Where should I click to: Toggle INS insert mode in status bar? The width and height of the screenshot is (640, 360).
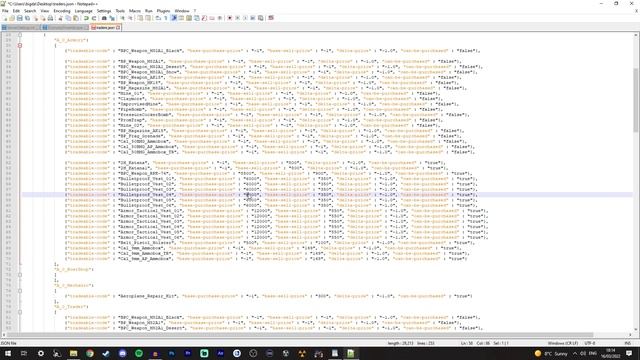tap(628, 343)
